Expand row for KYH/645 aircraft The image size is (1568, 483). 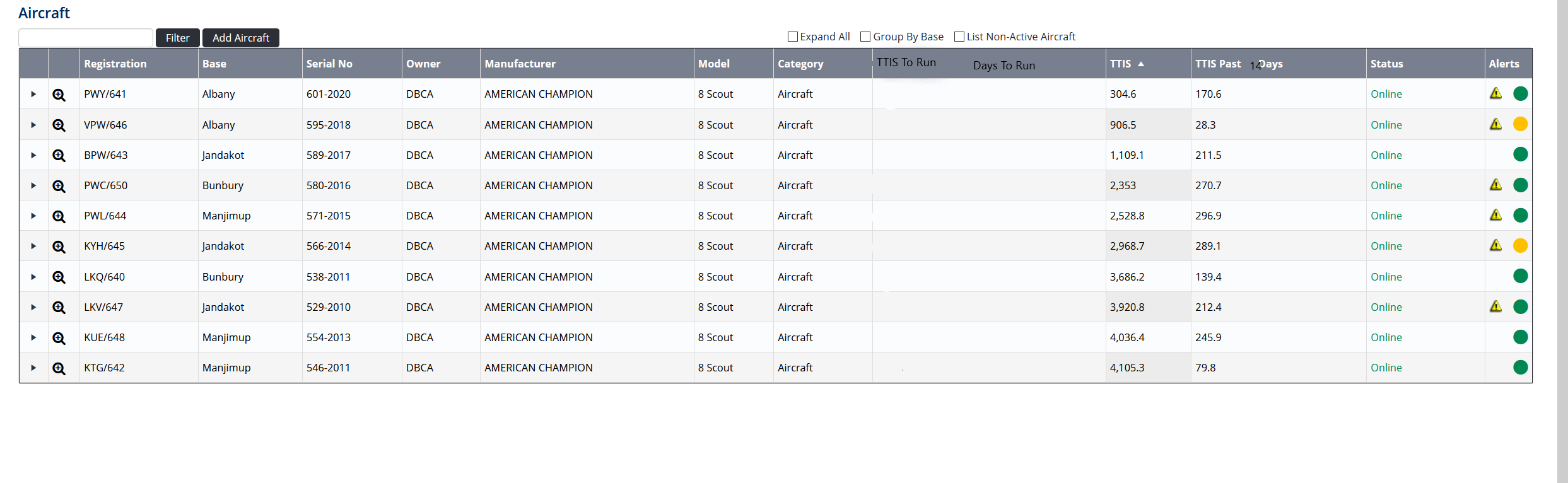point(33,246)
